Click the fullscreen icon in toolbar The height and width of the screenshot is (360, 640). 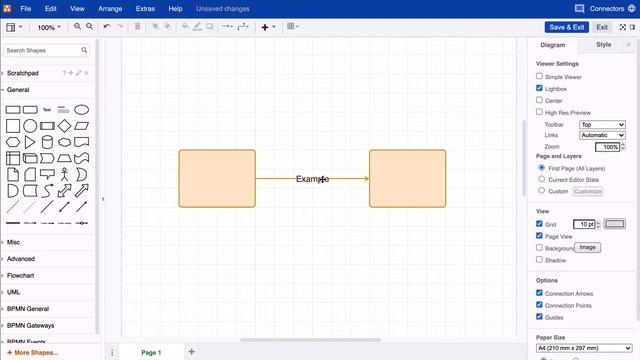point(622,27)
